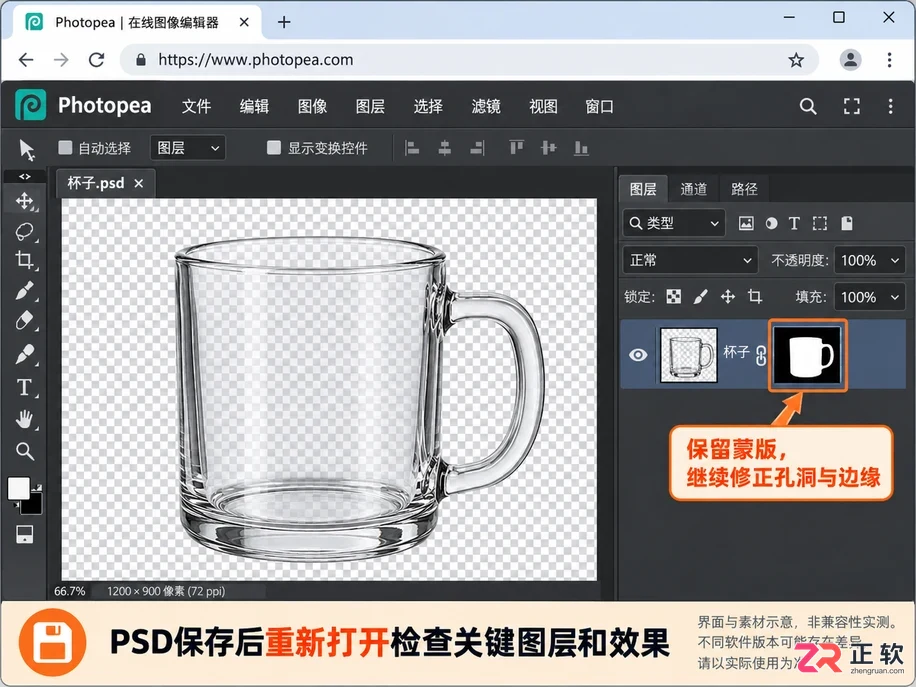Collapse the toolbar with double-arrow toggle
This screenshot has height=687, width=916.
[x=25, y=176]
